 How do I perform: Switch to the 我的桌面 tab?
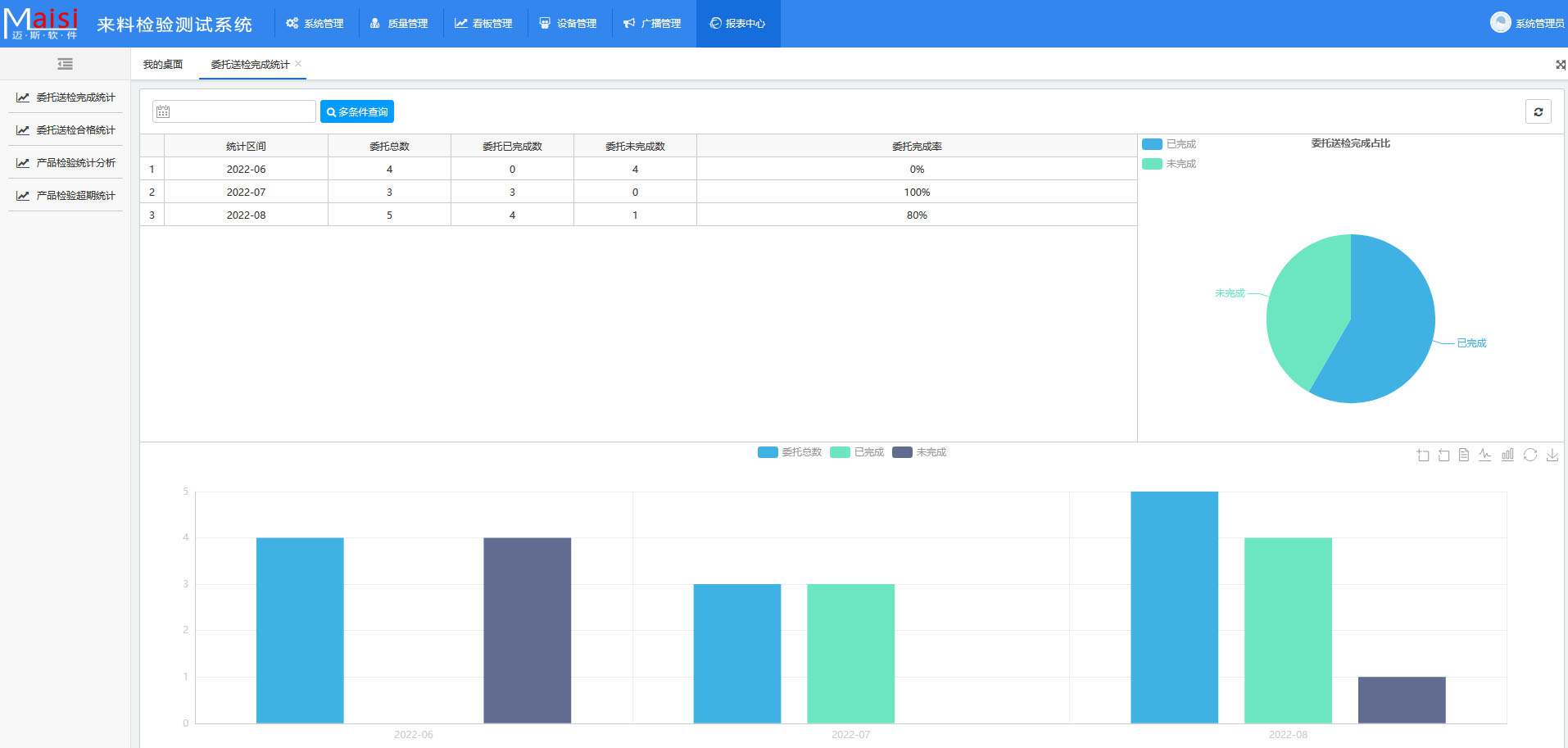coord(163,64)
